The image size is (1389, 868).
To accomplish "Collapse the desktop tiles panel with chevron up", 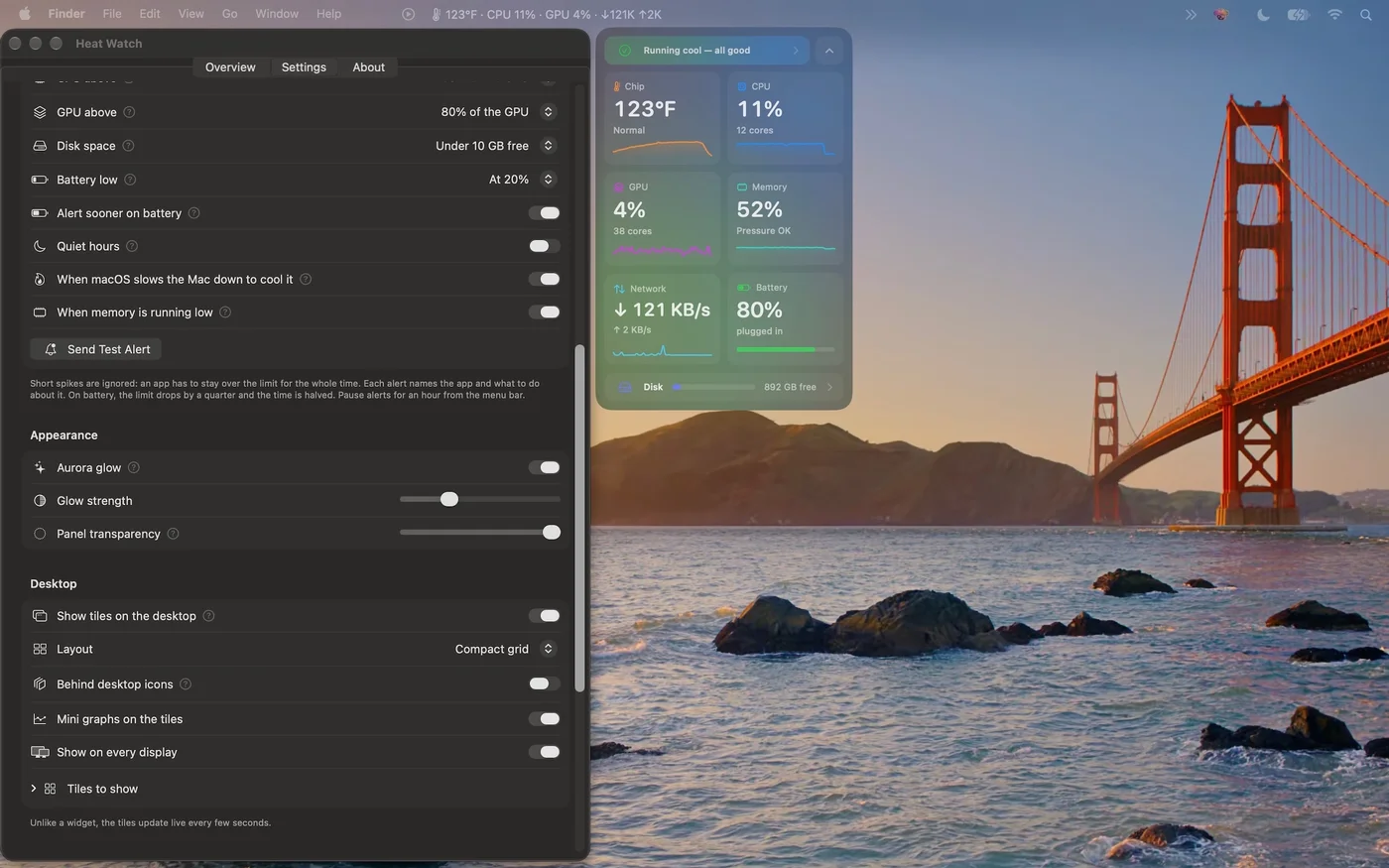I will tap(828, 51).
